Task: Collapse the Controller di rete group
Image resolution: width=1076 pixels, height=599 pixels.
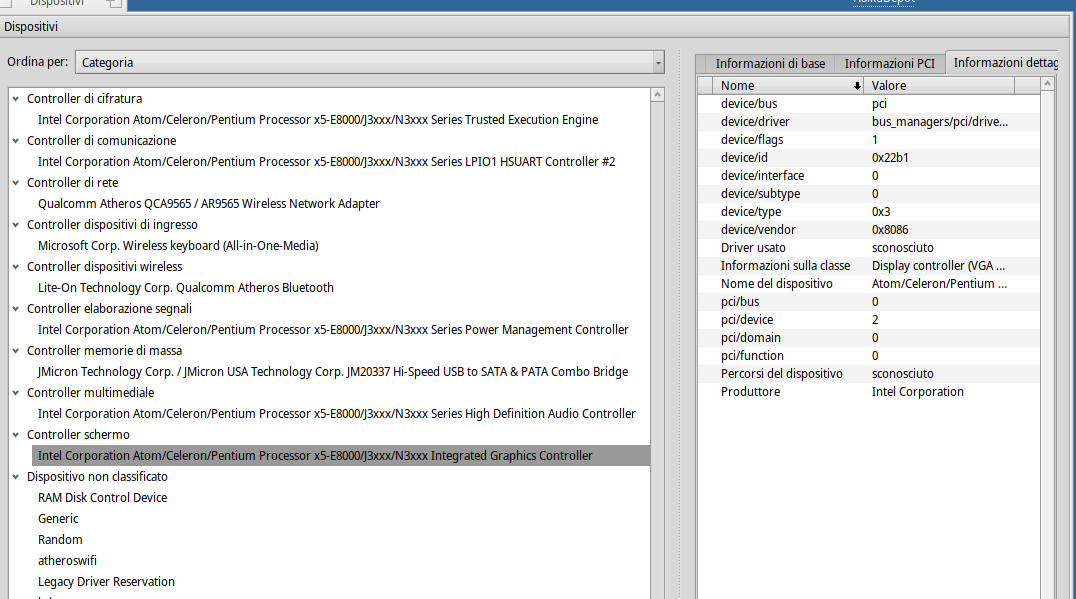Action: coord(16,183)
